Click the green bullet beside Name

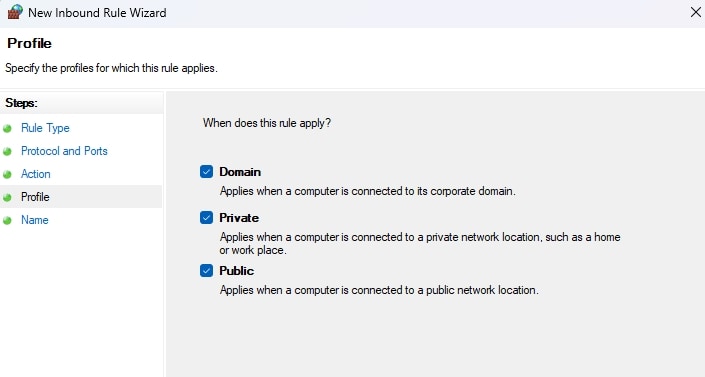pyautogui.click(x=7, y=220)
